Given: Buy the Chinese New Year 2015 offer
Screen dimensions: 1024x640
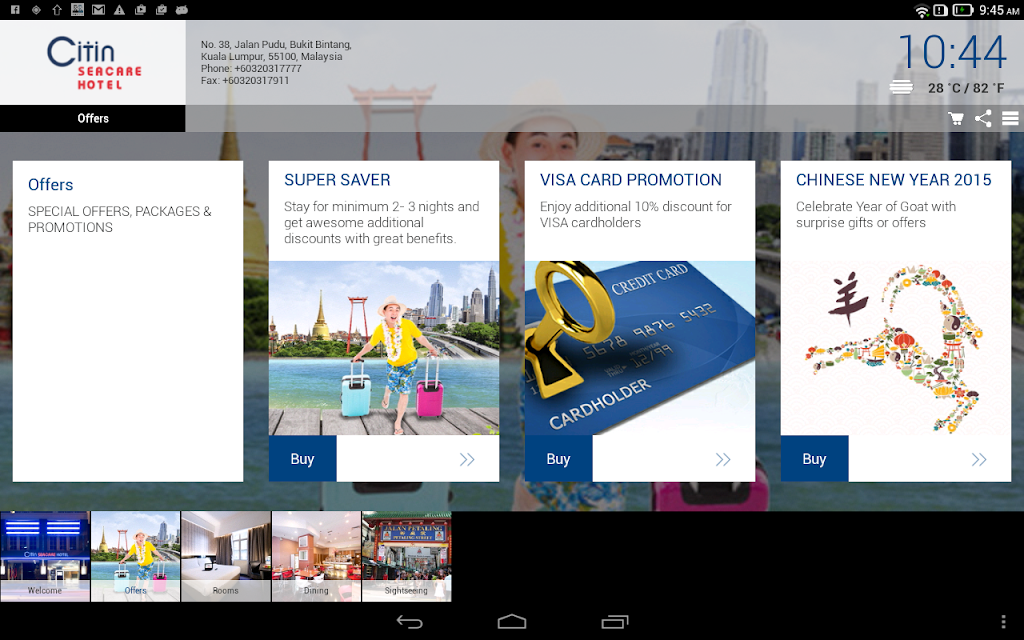Looking at the screenshot, I should click(814, 459).
